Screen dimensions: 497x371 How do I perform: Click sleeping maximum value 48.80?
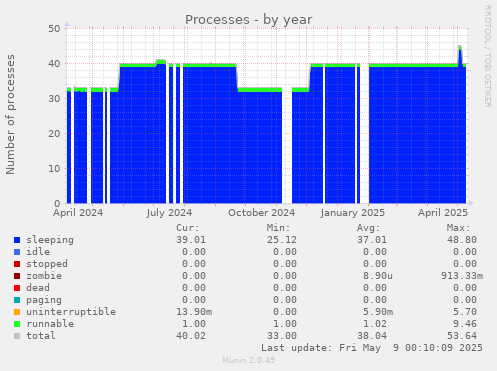click(462, 240)
